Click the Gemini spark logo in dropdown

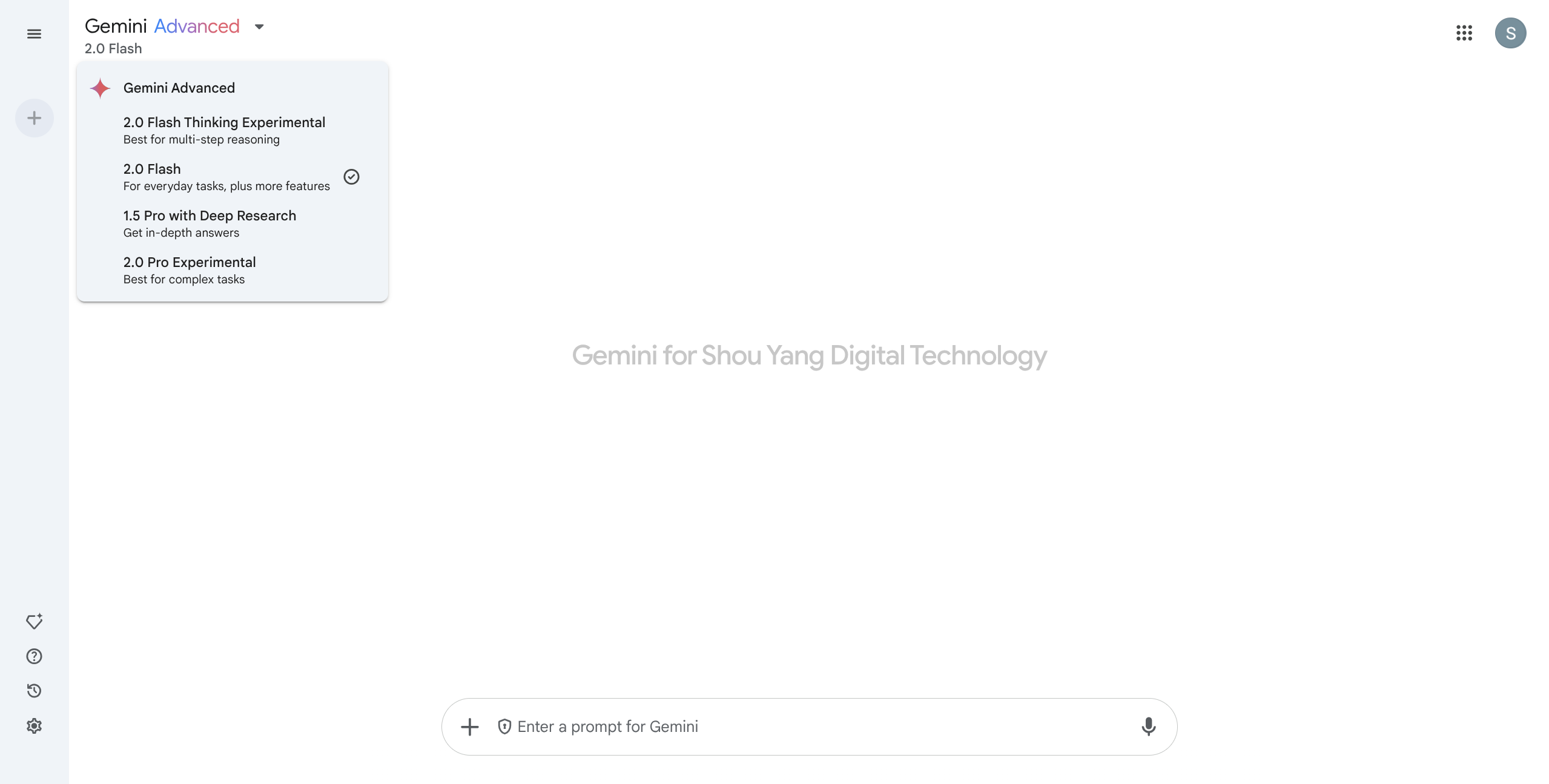click(101, 88)
